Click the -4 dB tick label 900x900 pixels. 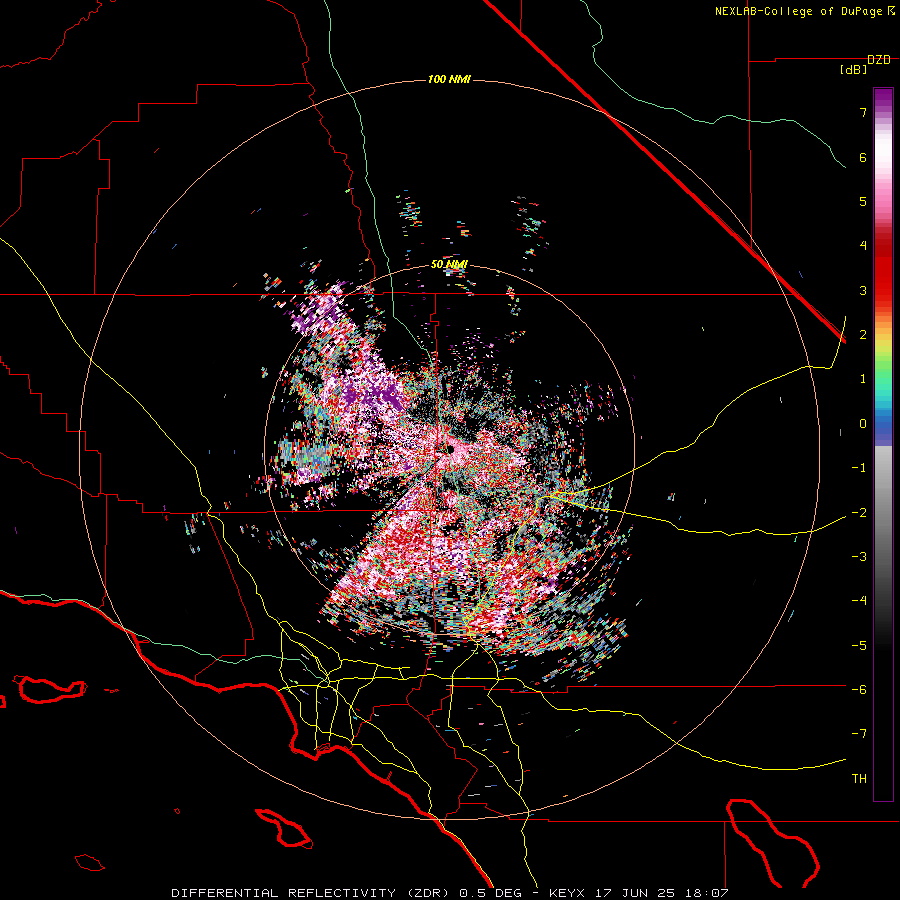(x=859, y=600)
